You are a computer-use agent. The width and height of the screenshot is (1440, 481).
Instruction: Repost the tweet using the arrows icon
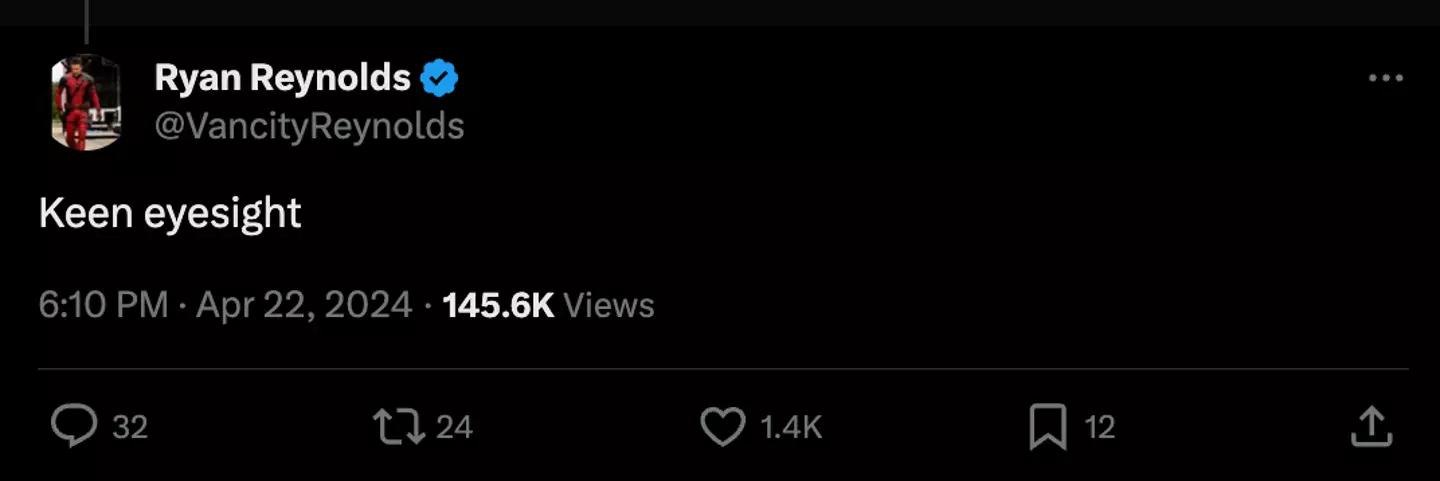click(398, 427)
